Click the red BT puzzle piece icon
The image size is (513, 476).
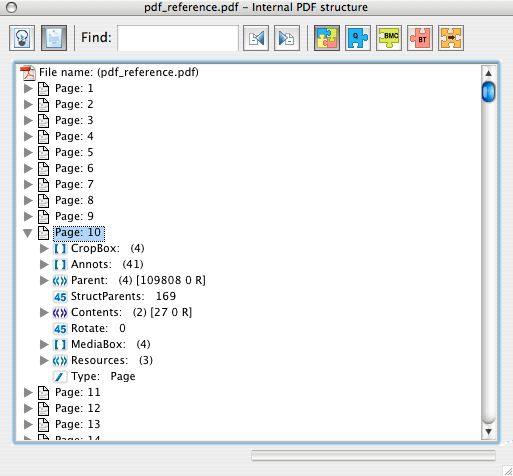point(420,38)
